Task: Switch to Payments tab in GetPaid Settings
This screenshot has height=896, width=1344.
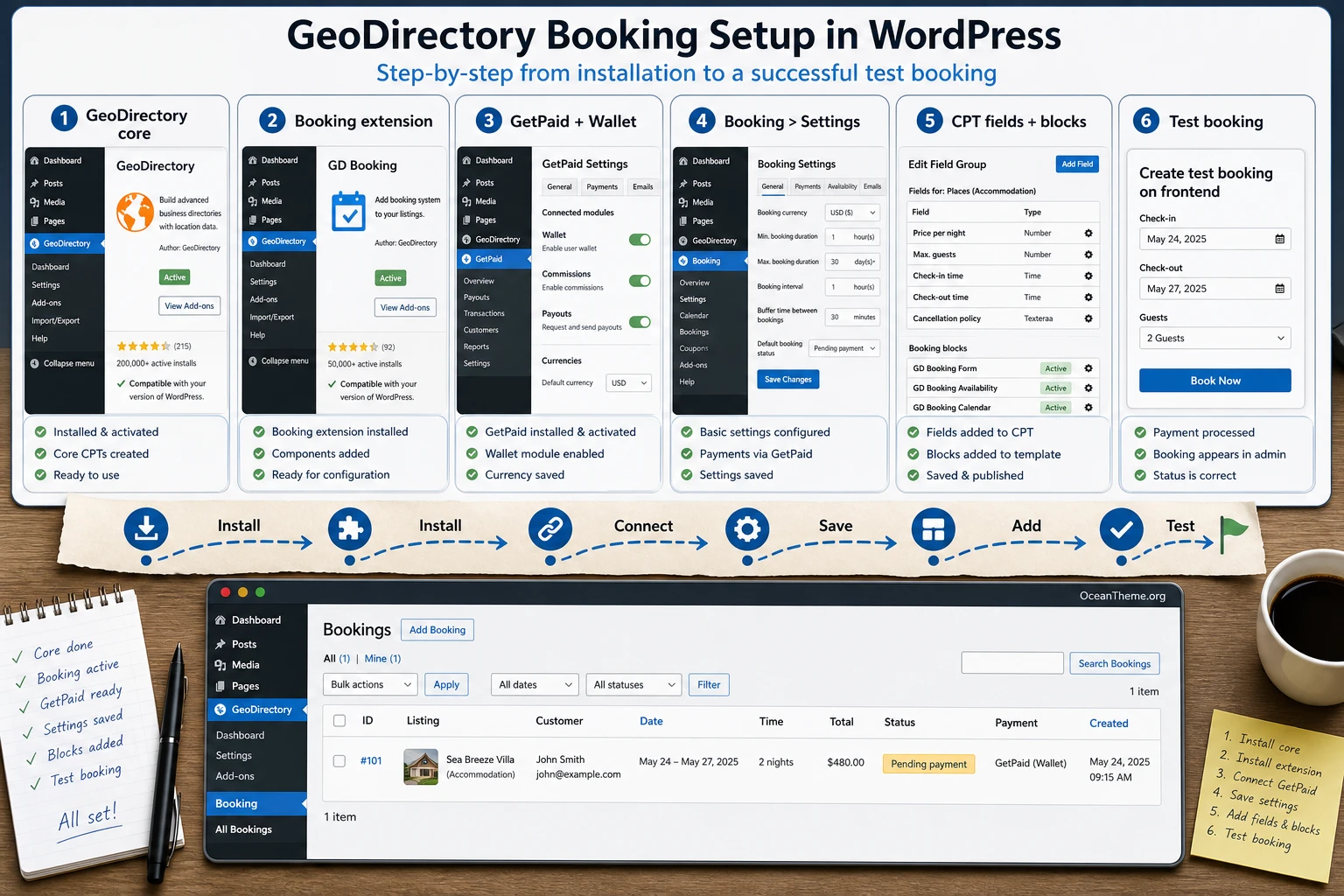Action: pos(602,186)
